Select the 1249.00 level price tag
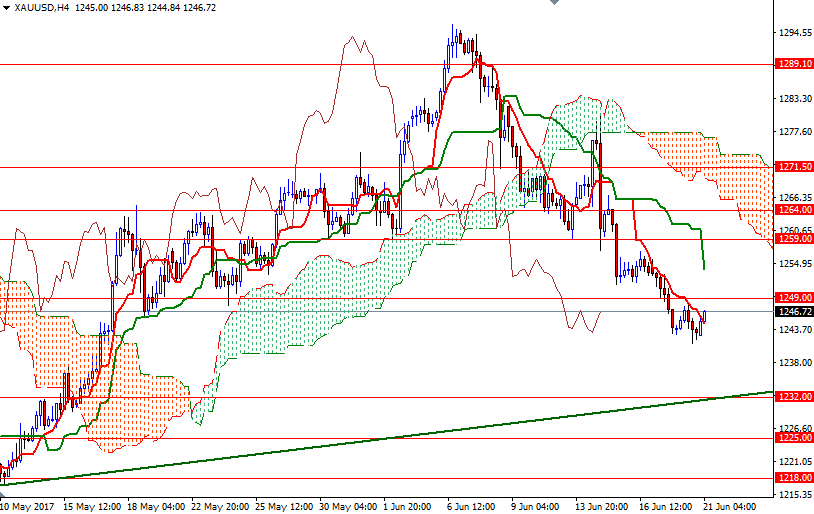Image resolution: width=814 pixels, height=514 pixels. pos(794,298)
